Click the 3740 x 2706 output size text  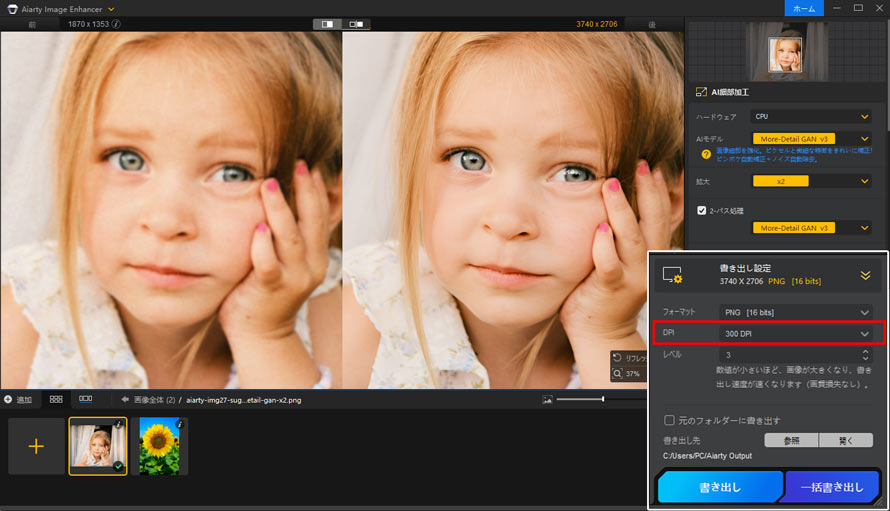coord(597,24)
